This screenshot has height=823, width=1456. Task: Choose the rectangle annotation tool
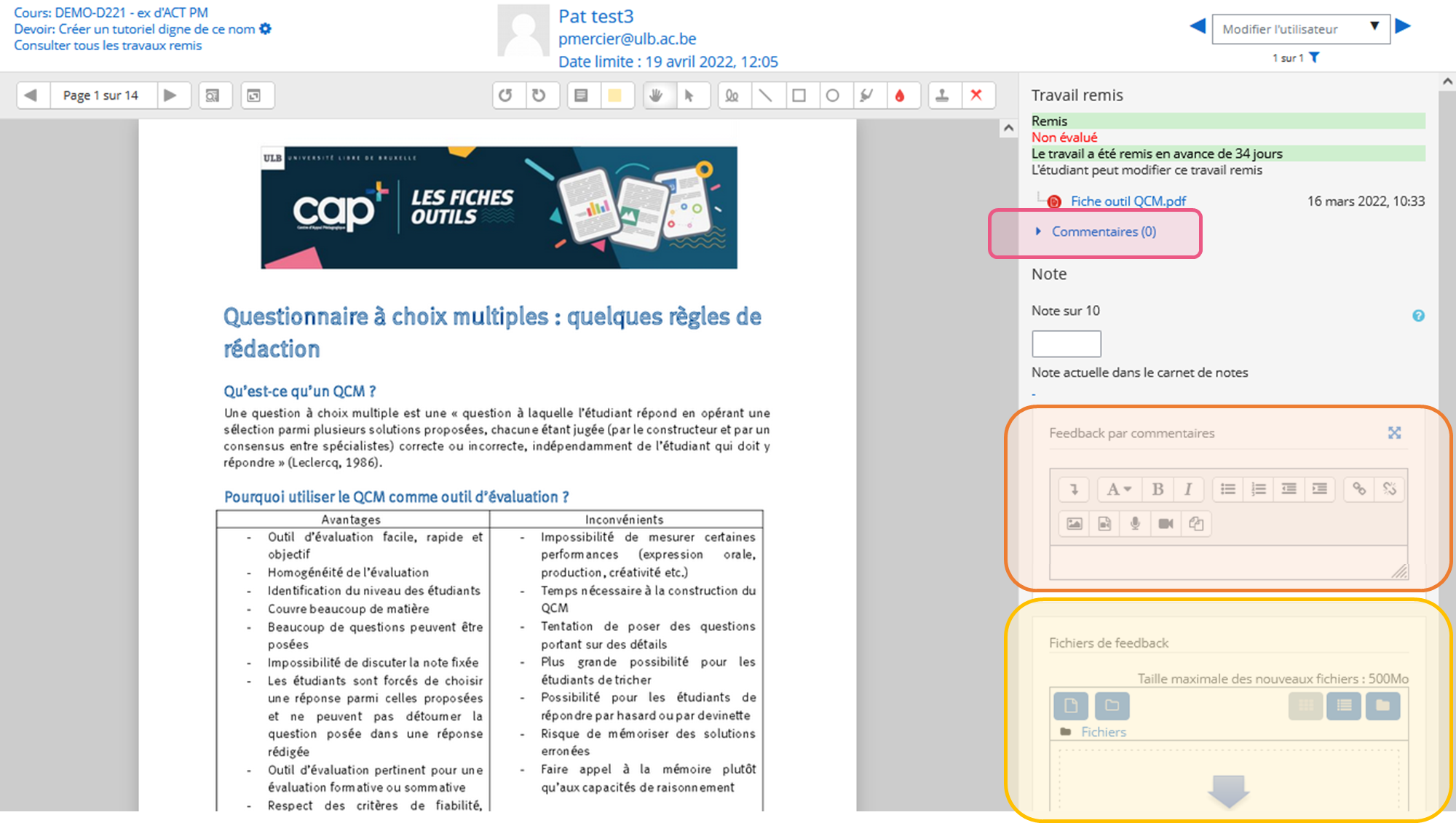799,95
